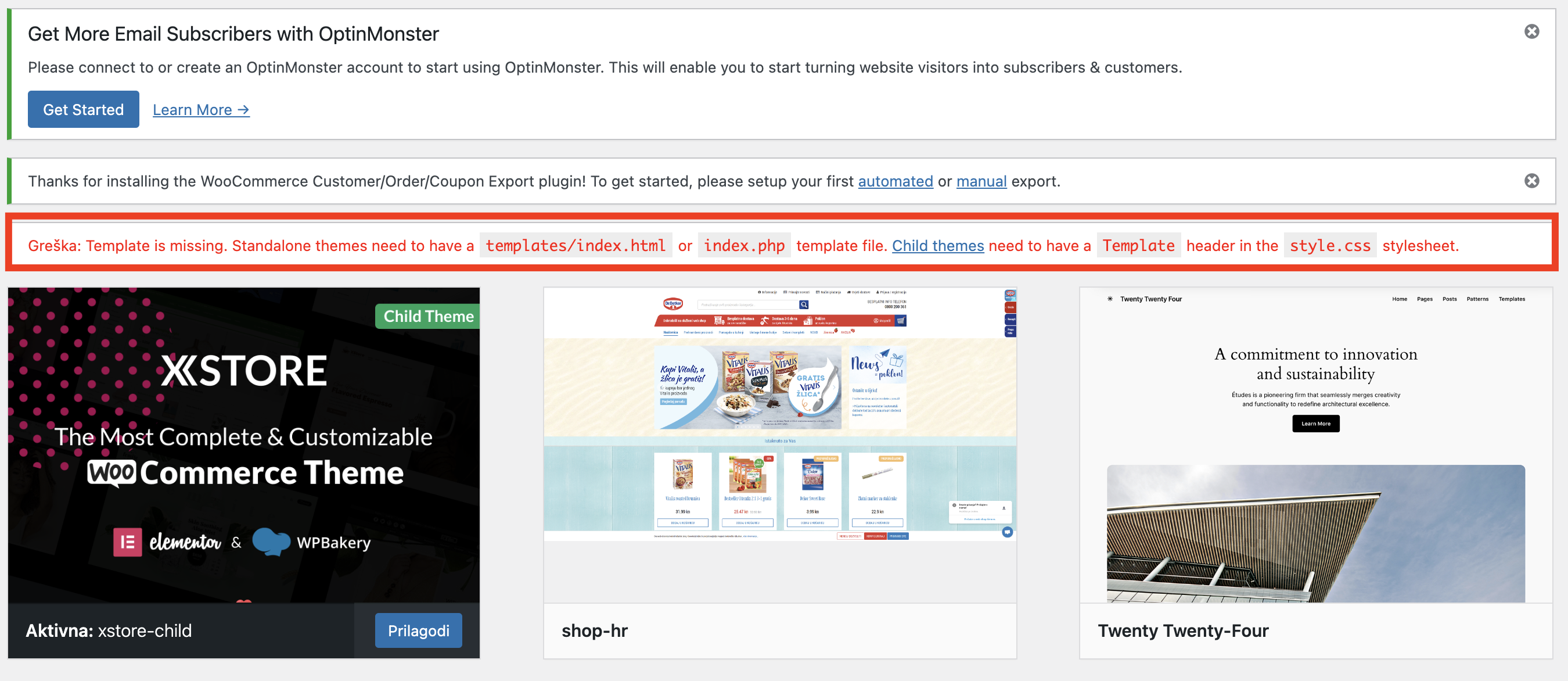The height and width of the screenshot is (681, 1568).
Task: Click the Get Started button
Action: [x=82, y=108]
